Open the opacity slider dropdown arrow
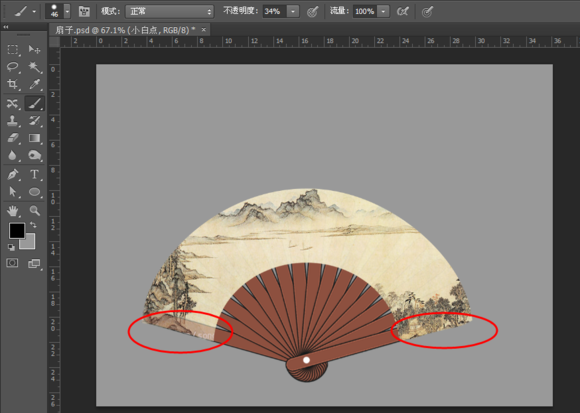This screenshot has height=413, width=580. [293, 12]
